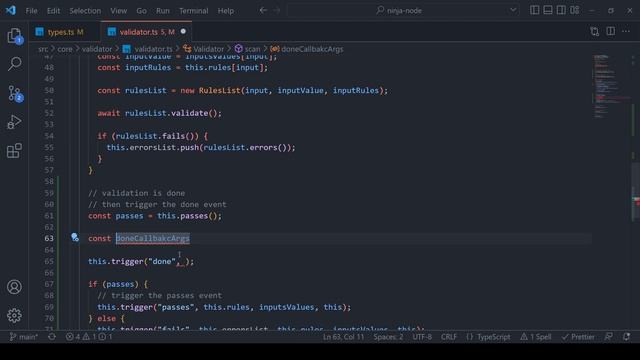This screenshot has height=360, width=640.
Task: Open the Accounts menu icon
Action: [x=14, y=287]
